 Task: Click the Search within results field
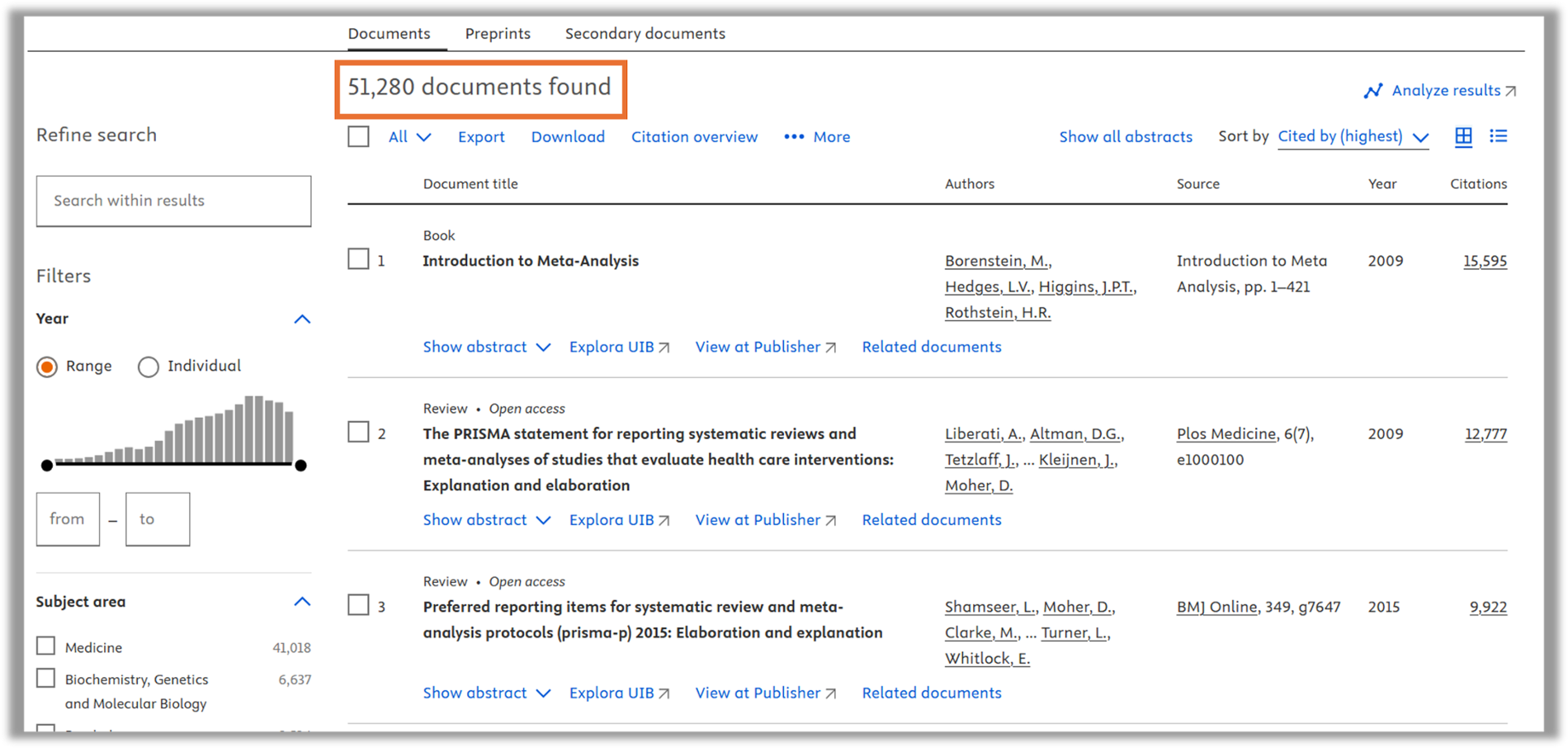173,201
